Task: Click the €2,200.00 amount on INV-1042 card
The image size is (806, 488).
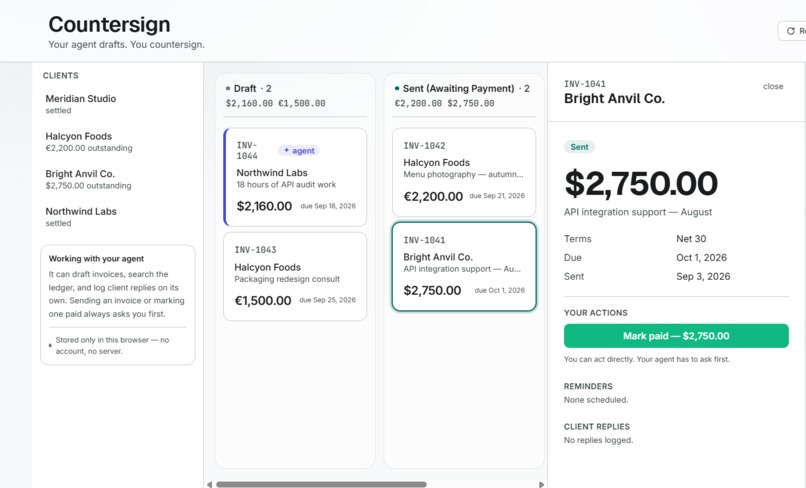Action: 433,196
